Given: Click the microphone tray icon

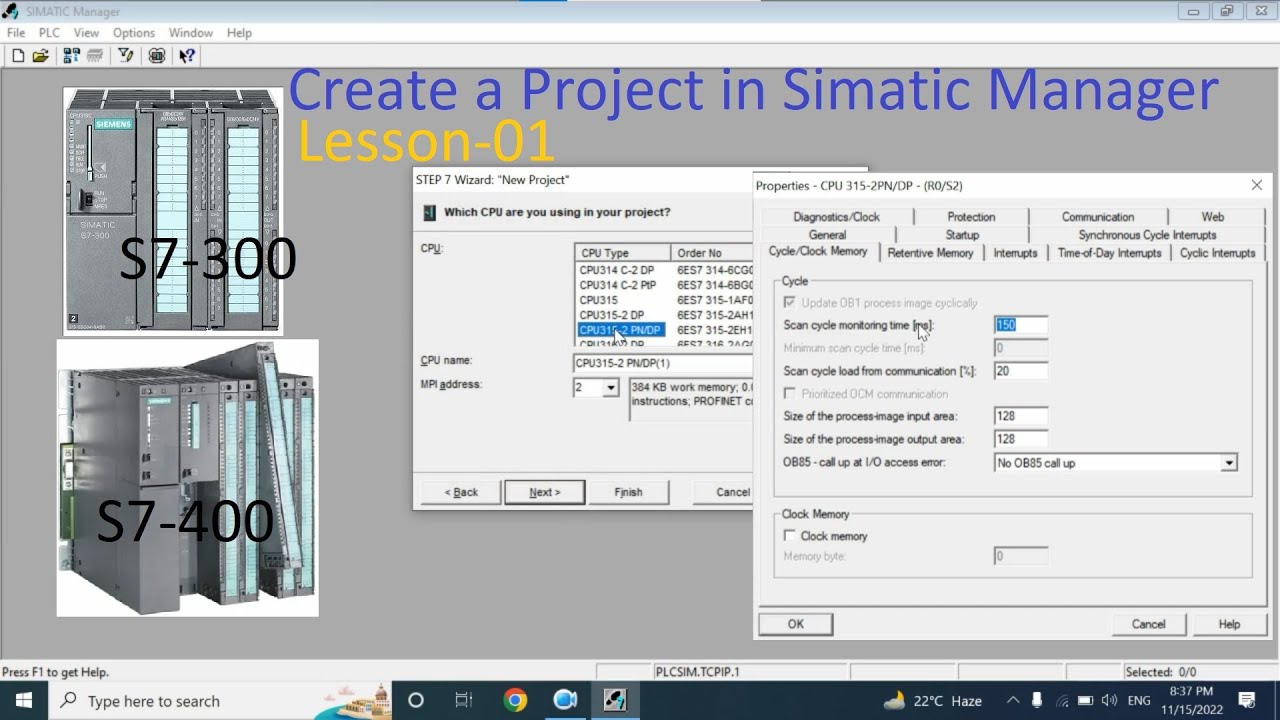Looking at the screenshot, I should tap(1037, 701).
